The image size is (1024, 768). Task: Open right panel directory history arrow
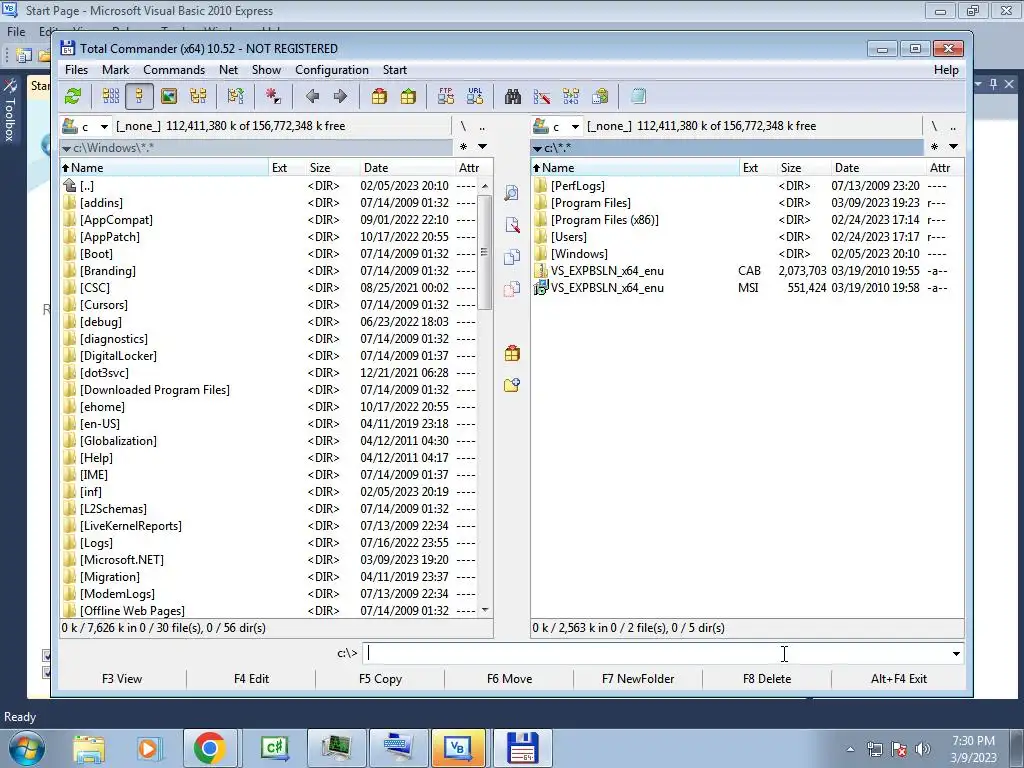953,146
